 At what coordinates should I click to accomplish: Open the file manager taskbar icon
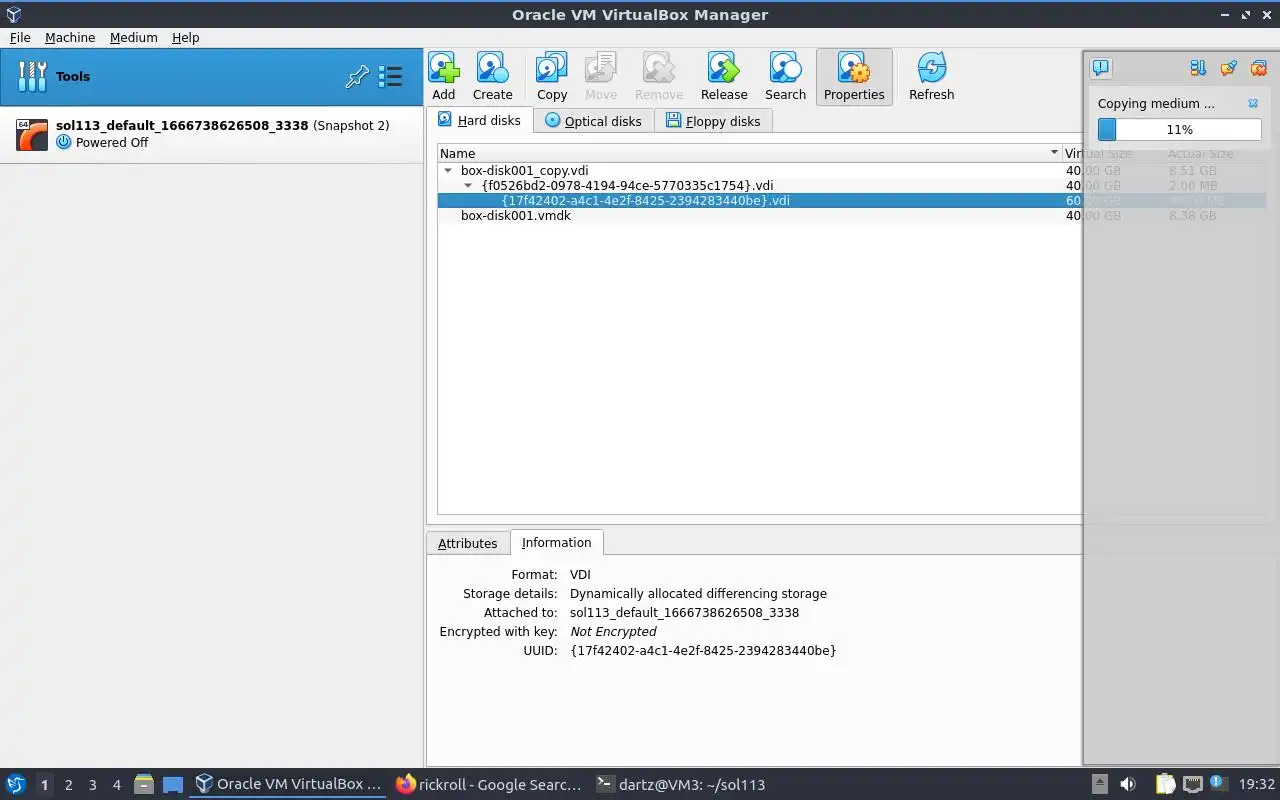pyautogui.click(x=144, y=784)
